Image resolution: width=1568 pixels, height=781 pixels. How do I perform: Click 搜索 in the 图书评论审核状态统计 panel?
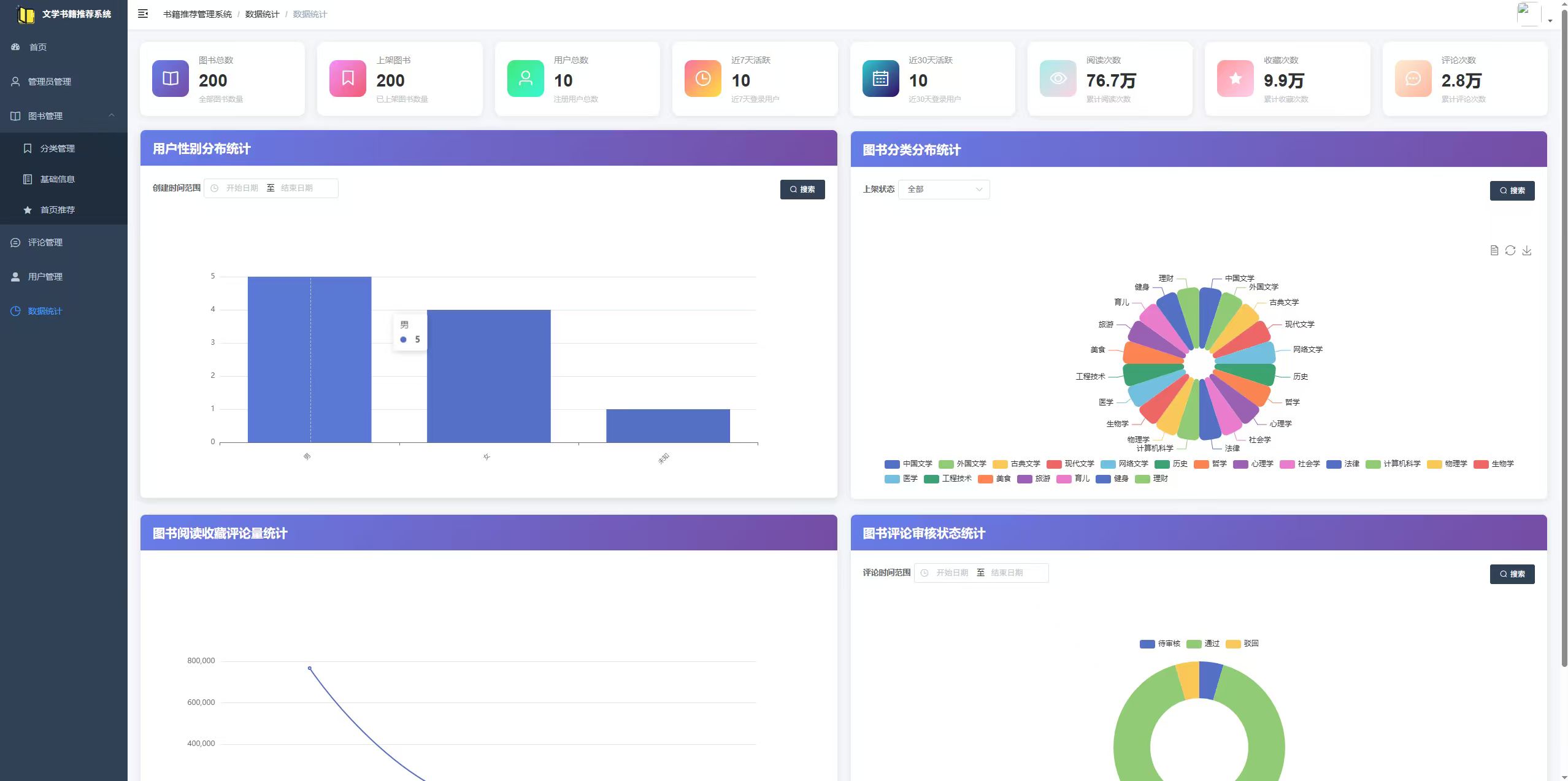[x=1512, y=574]
